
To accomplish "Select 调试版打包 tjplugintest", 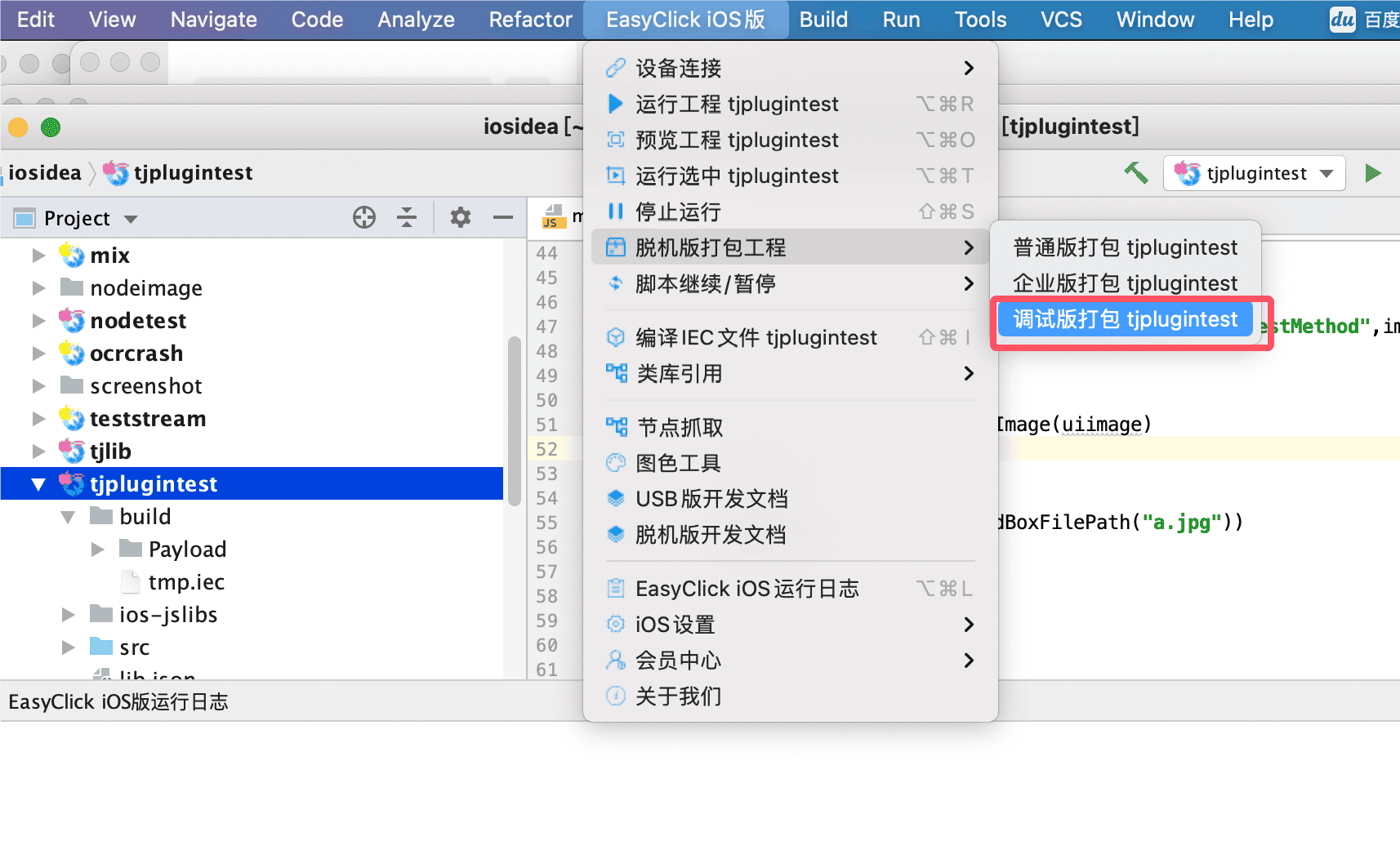I will click(1126, 319).
